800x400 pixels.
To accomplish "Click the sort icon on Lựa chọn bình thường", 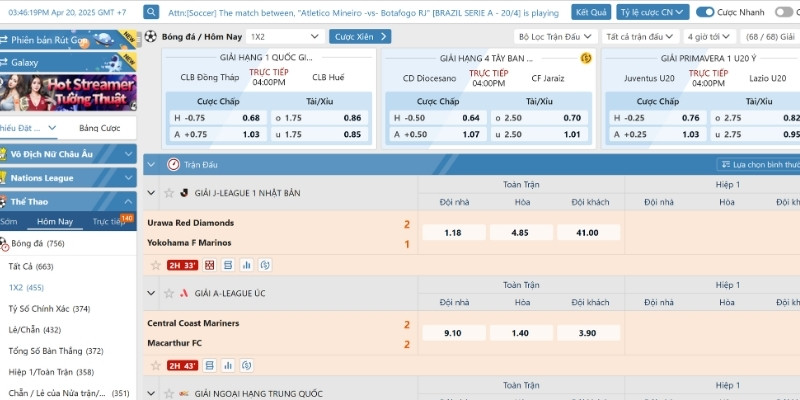I will 725,165.
